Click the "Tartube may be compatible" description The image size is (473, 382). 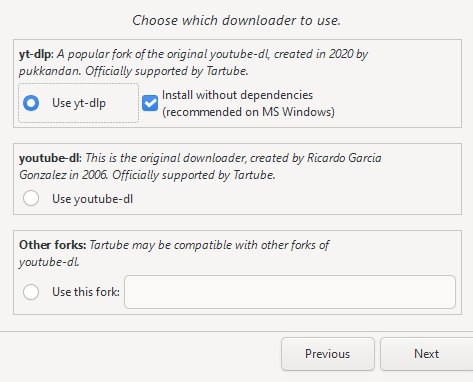(x=174, y=253)
